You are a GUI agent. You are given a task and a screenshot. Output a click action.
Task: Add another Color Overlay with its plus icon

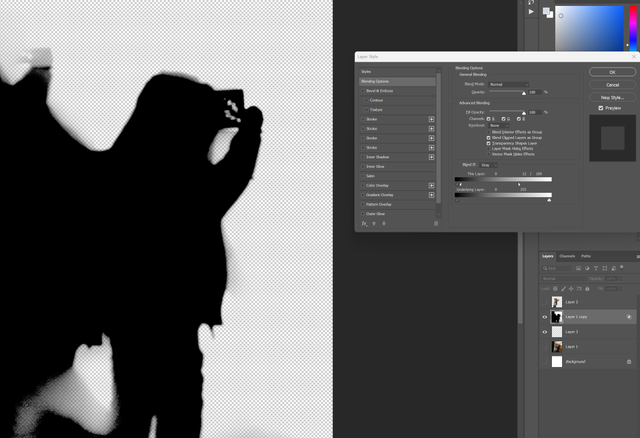(x=431, y=185)
